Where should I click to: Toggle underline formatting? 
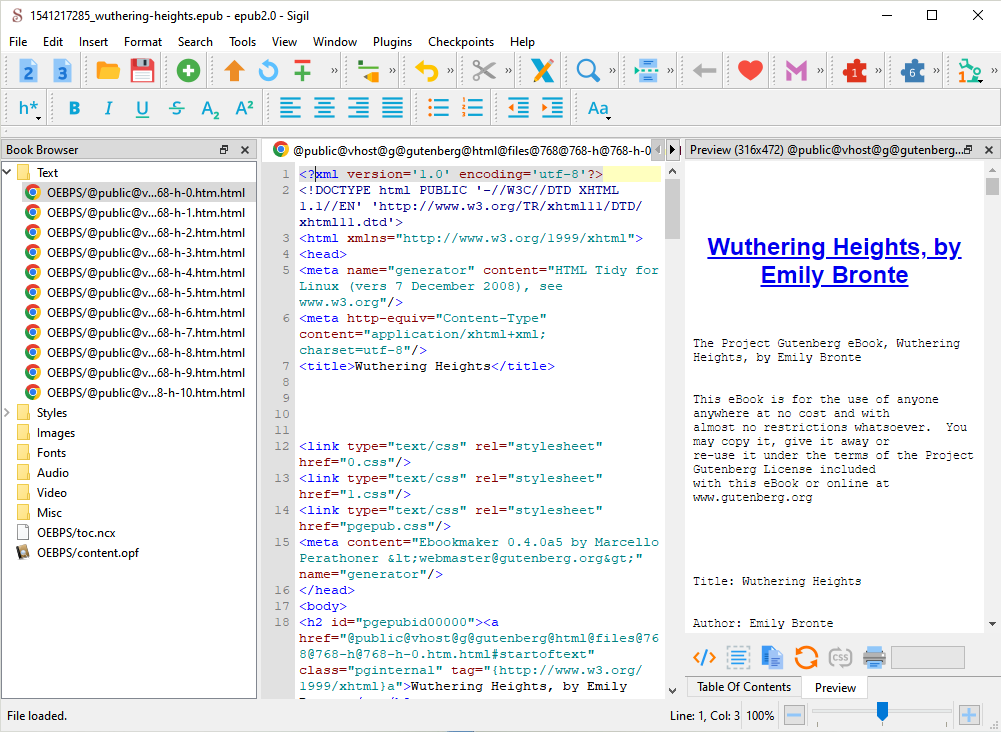click(142, 108)
